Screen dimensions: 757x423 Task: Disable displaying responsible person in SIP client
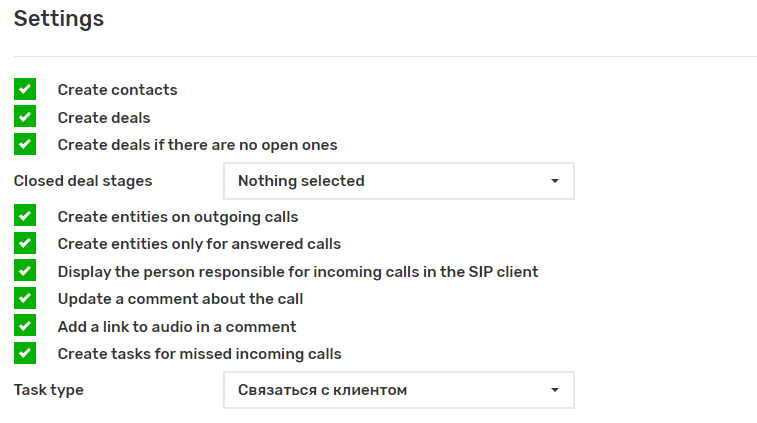pyautogui.click(x=25, y=271)
